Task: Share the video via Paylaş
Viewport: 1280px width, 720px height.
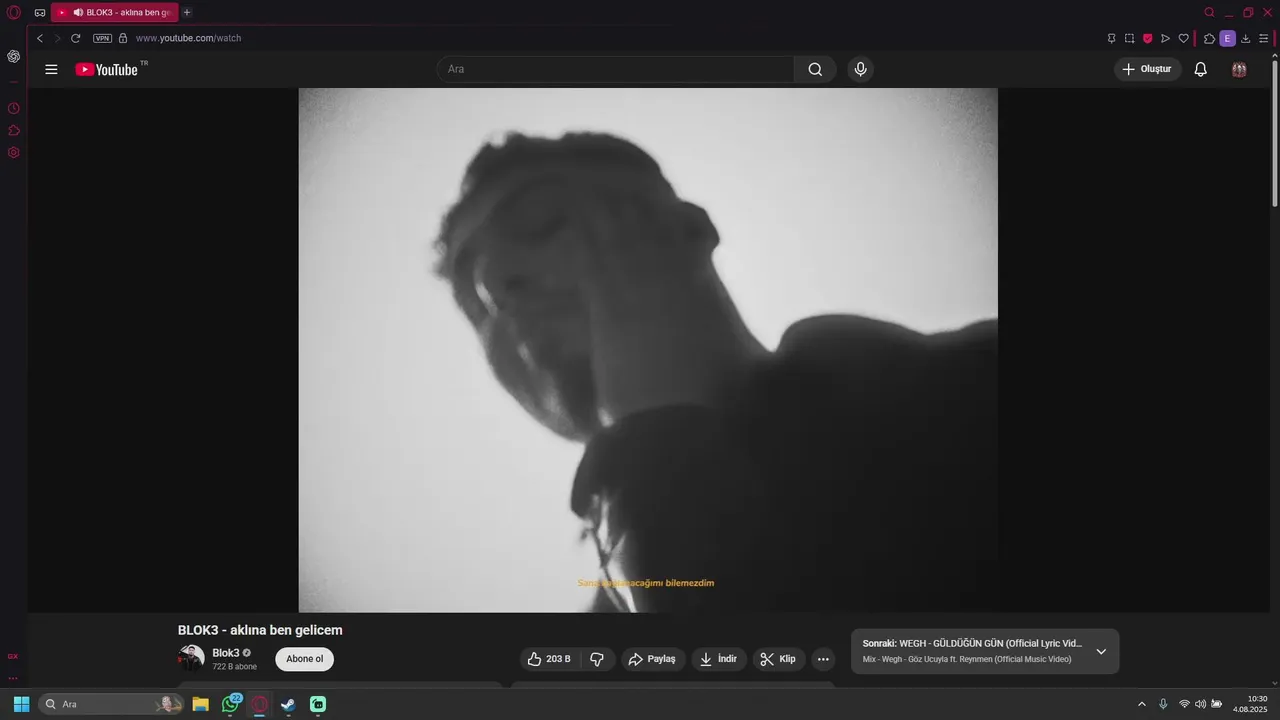Action: point(652,659)
